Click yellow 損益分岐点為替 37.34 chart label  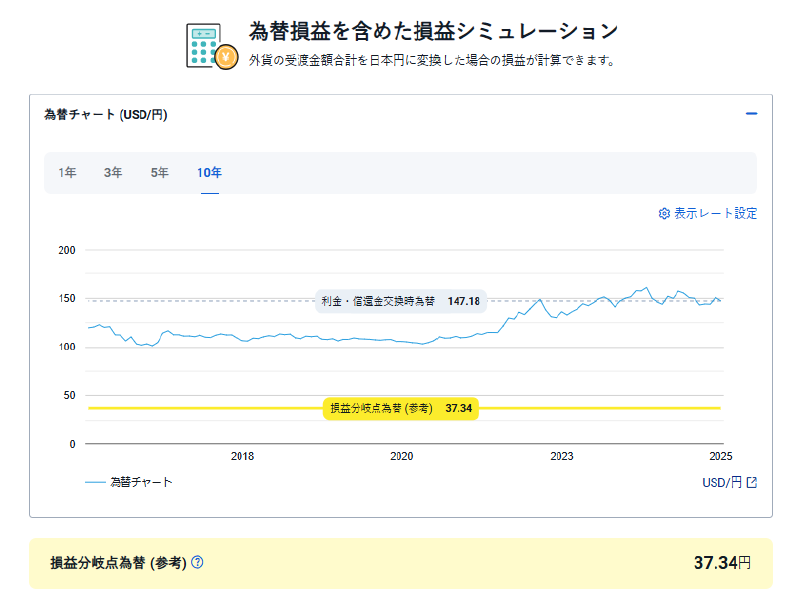tap(401, 408)
